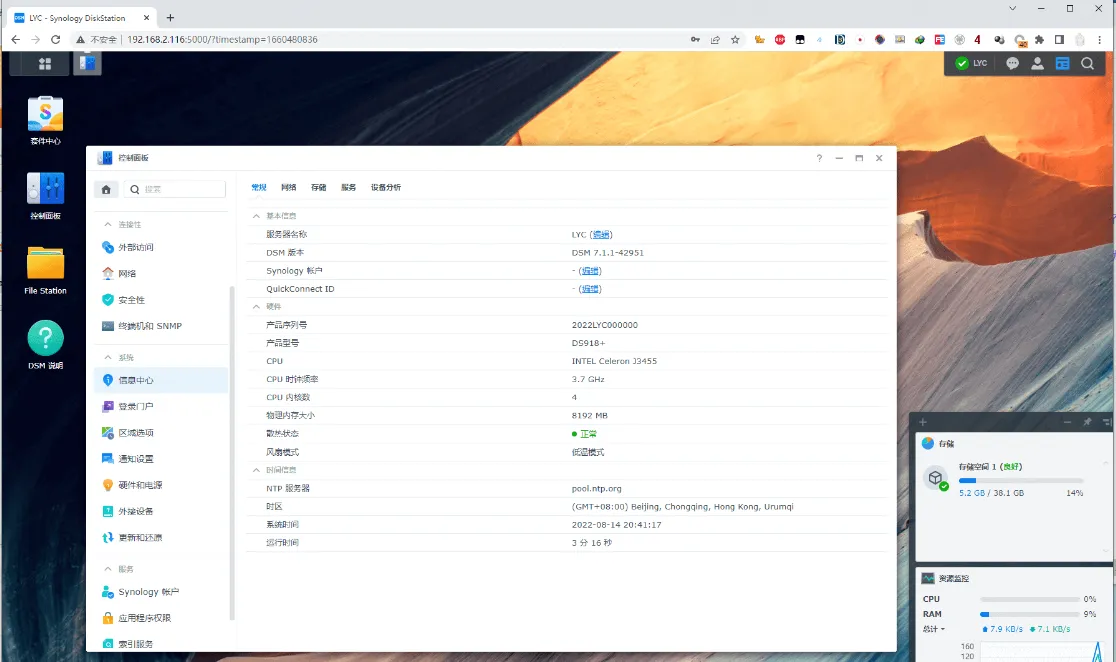Collapse the 时间信息 section

[256, 470]
